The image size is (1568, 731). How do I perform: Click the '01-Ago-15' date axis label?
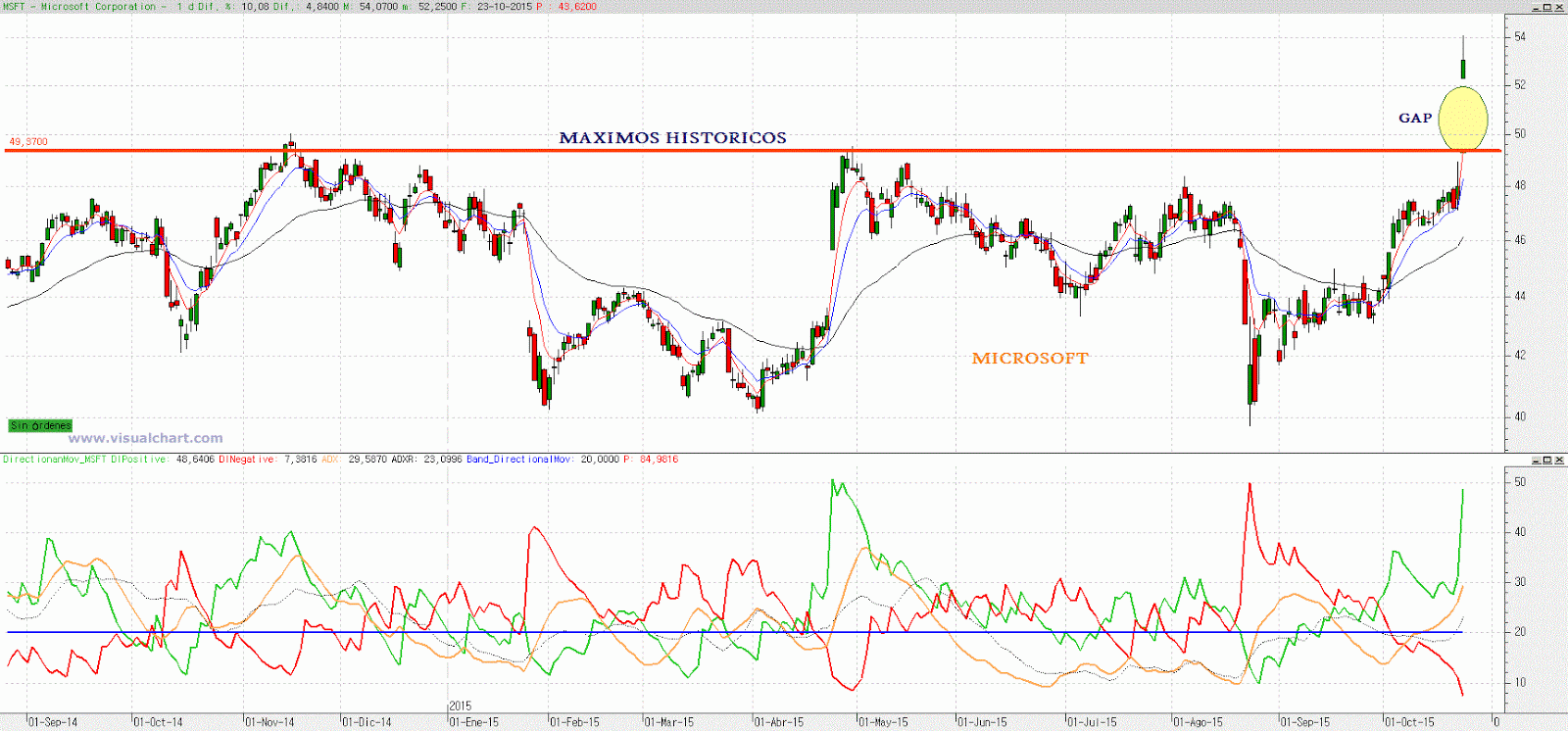click(x=1199, y=723)
